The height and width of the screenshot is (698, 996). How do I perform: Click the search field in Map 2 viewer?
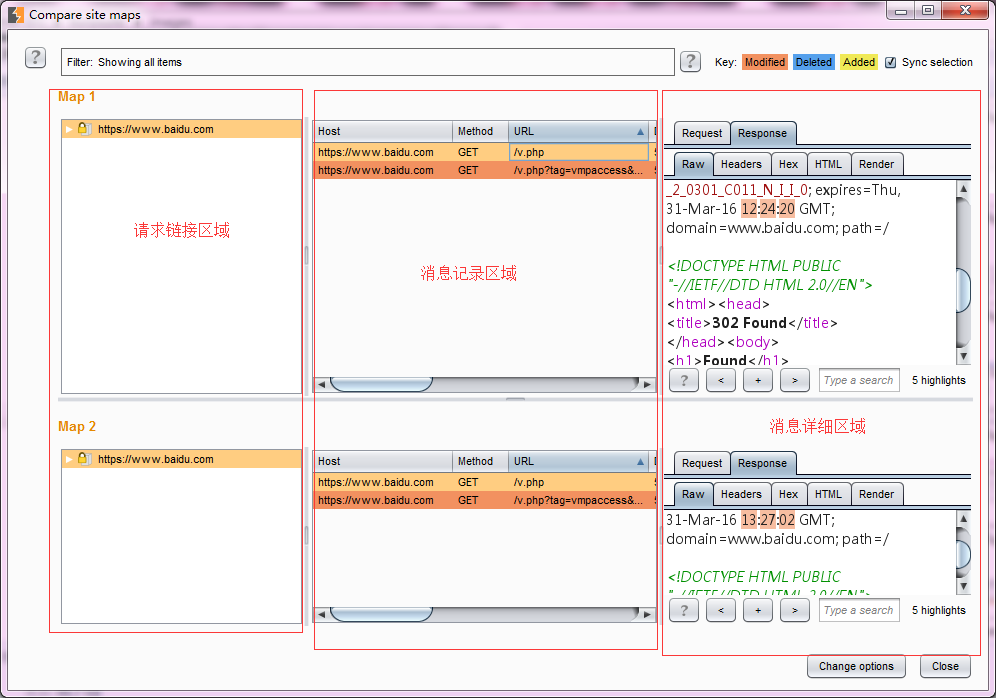859,610
